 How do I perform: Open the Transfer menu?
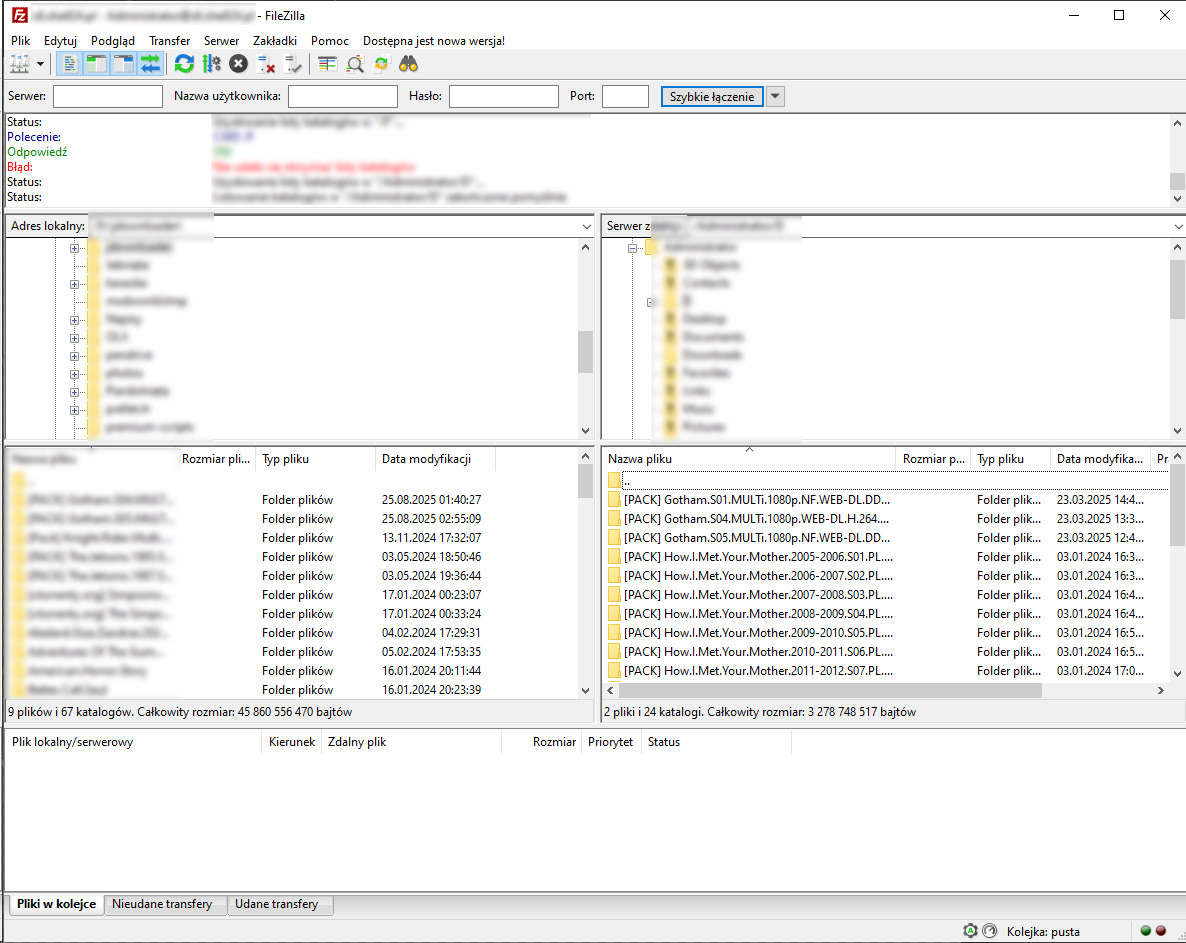click(x=169, y=41)
